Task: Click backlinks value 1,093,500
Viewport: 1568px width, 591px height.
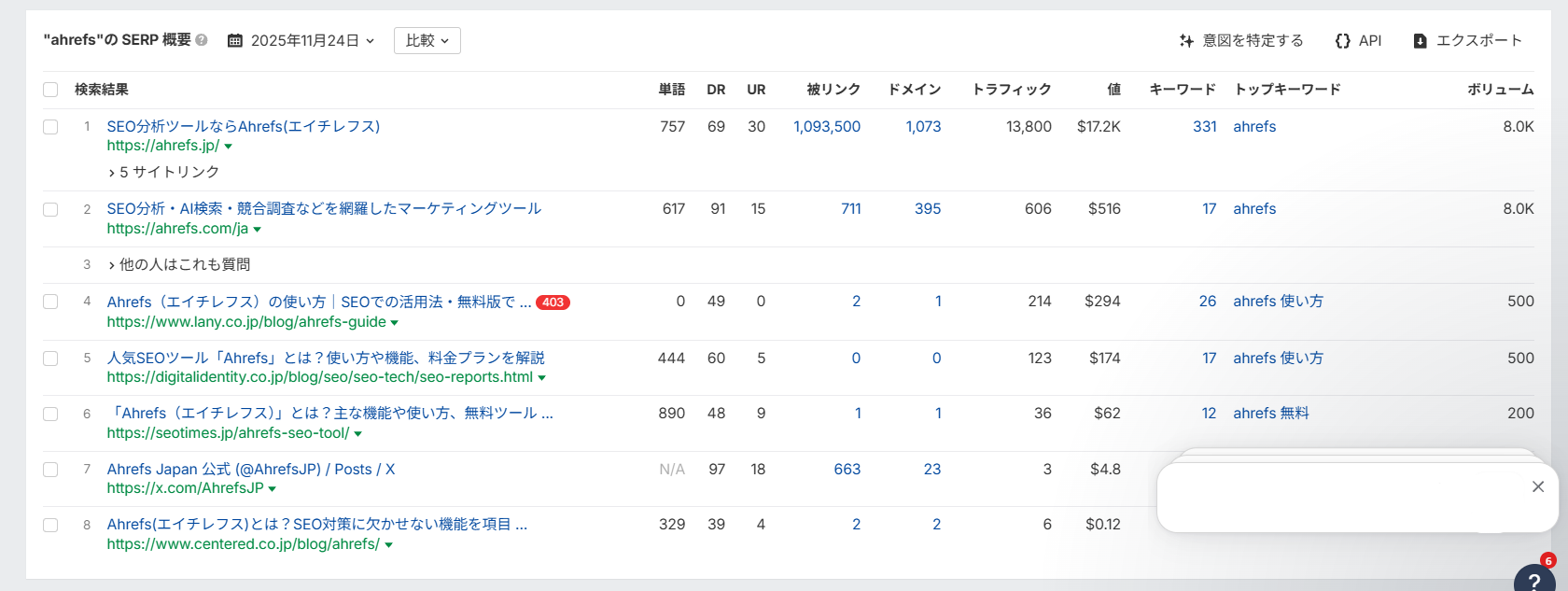Action: [827, 126]
